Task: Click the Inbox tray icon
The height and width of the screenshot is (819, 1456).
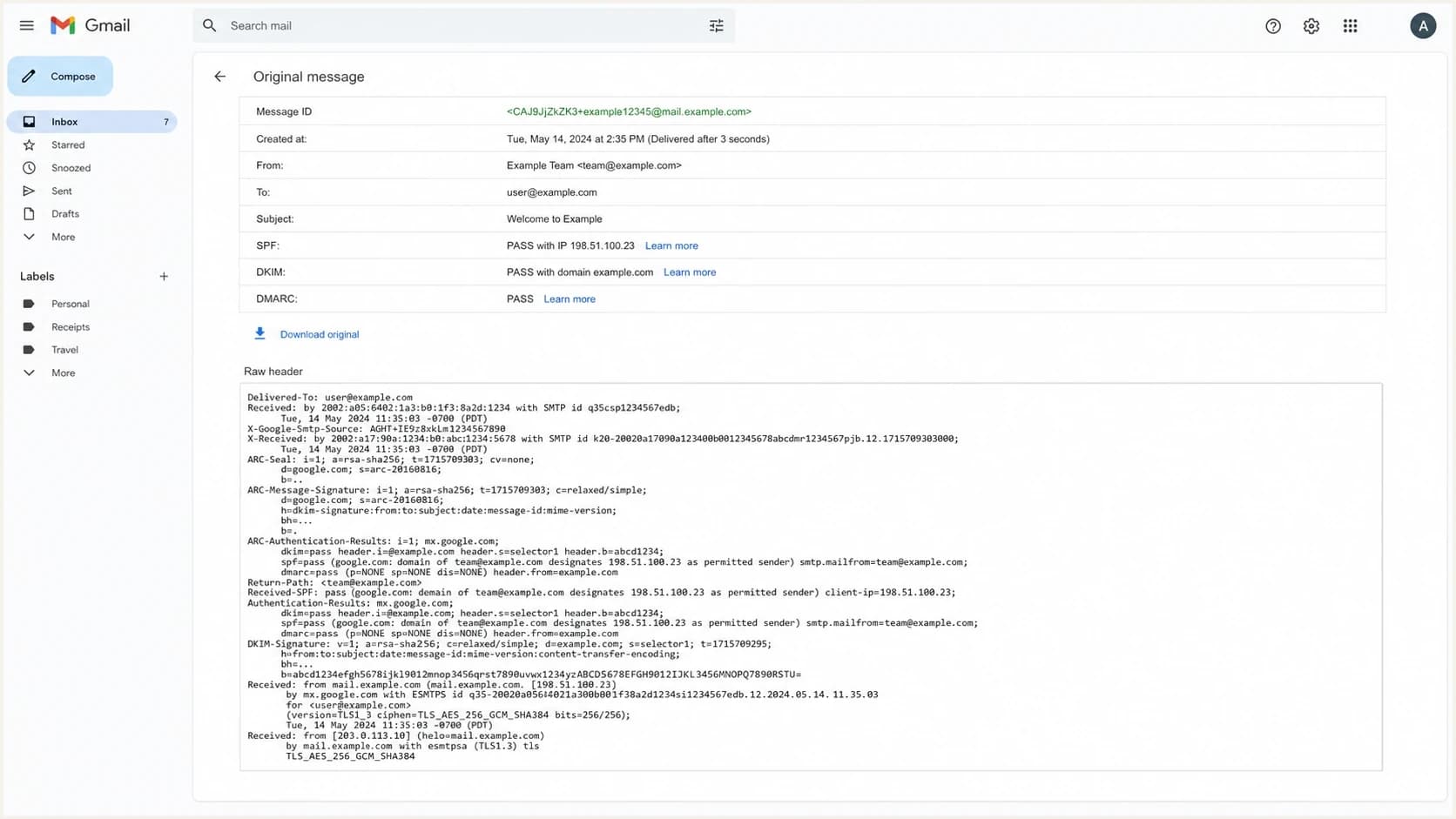Action: 29,122
